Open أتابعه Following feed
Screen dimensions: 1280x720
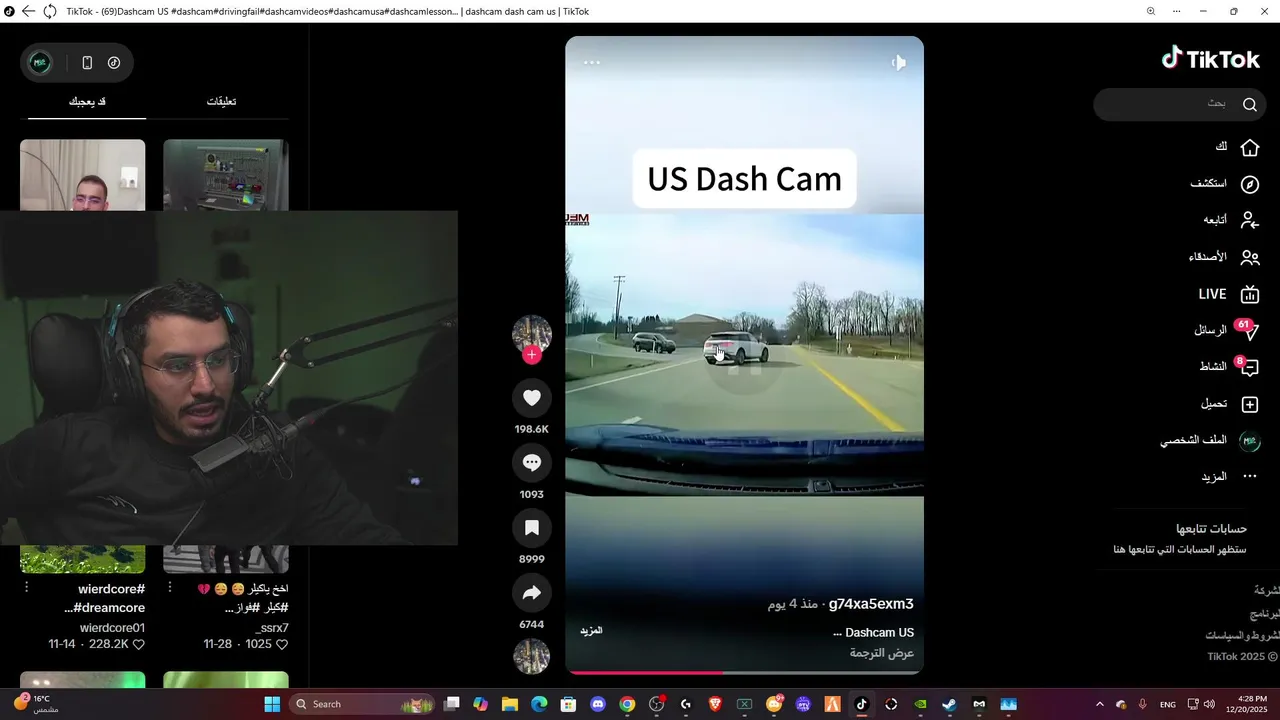[x=1231, y=220]
